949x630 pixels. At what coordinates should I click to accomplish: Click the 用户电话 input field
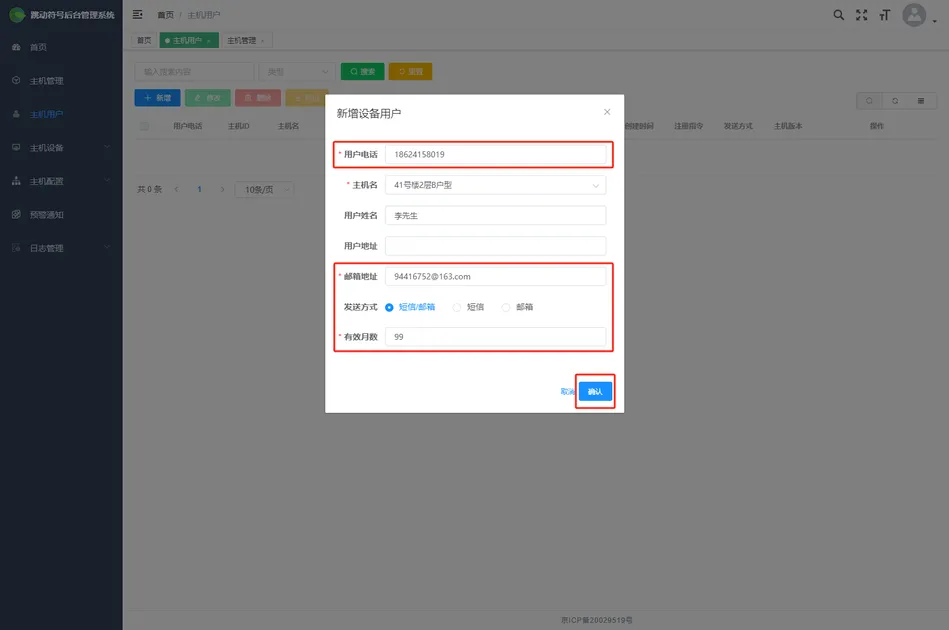pos(495,154)
